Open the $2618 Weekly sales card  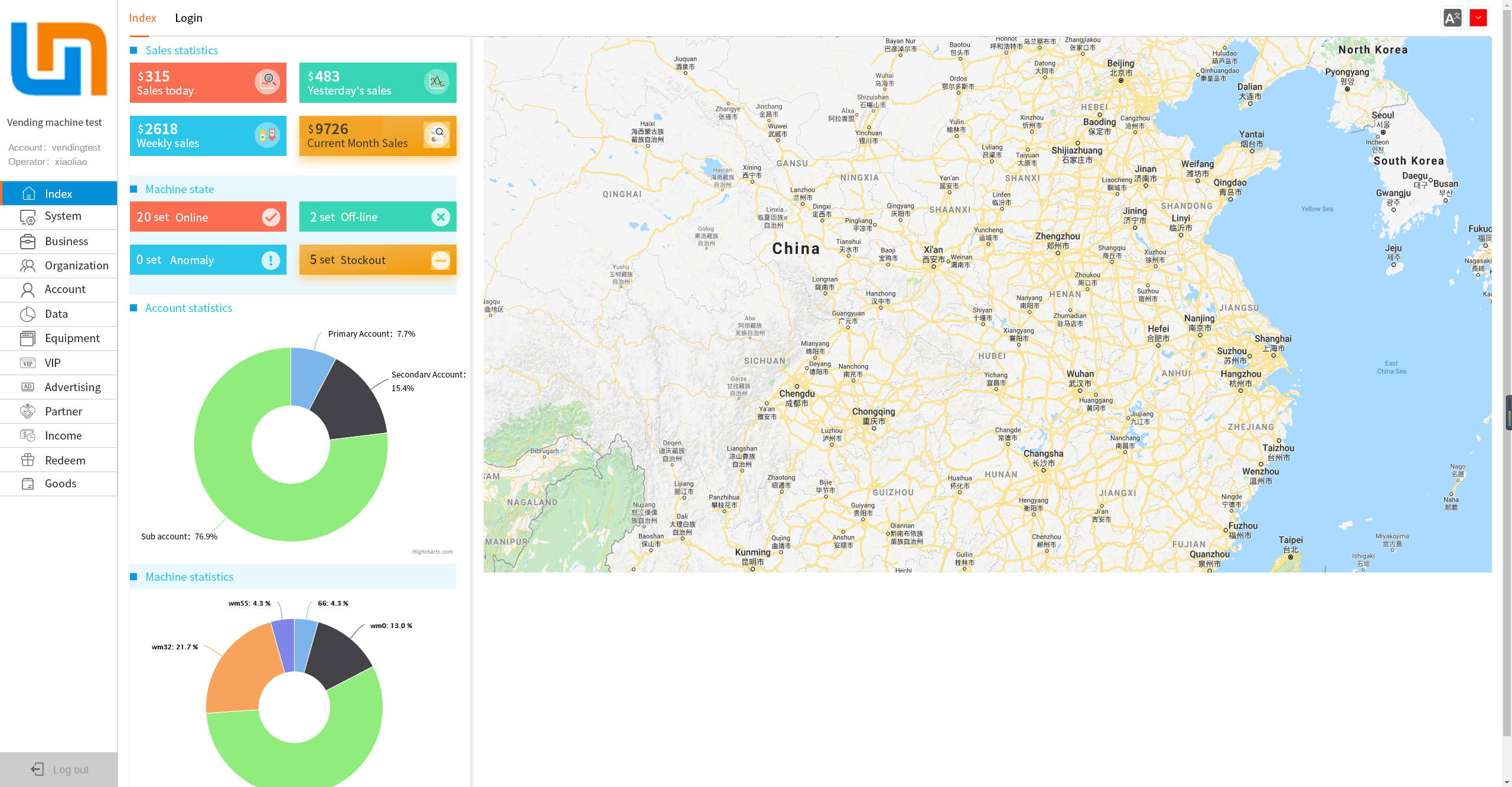pyautogui.click(x=208, y=136)
